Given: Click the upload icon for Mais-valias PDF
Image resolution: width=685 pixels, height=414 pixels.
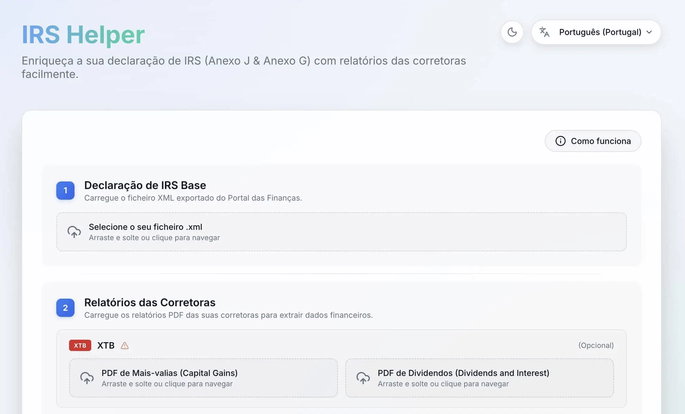Looking at the screenshot, I should click(87, 378).
